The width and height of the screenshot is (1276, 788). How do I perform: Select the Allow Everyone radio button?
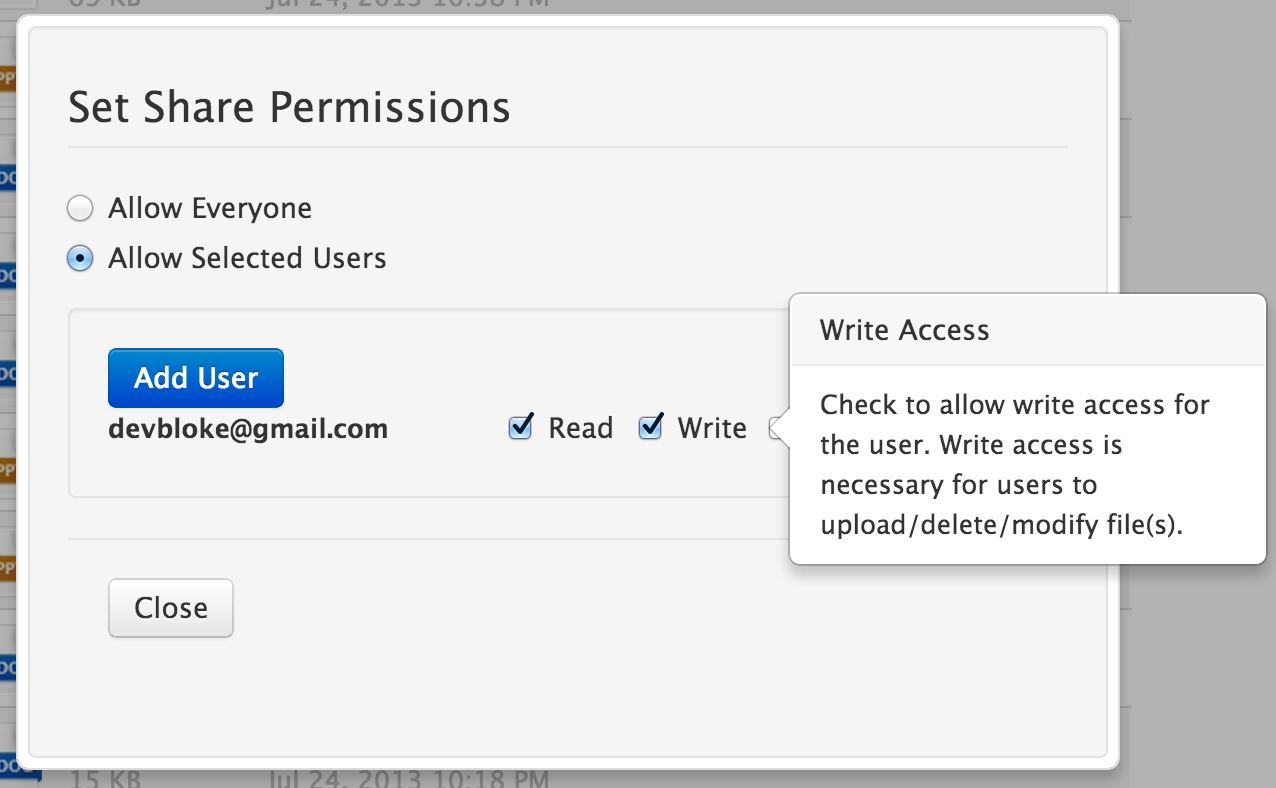pos(80,209)
